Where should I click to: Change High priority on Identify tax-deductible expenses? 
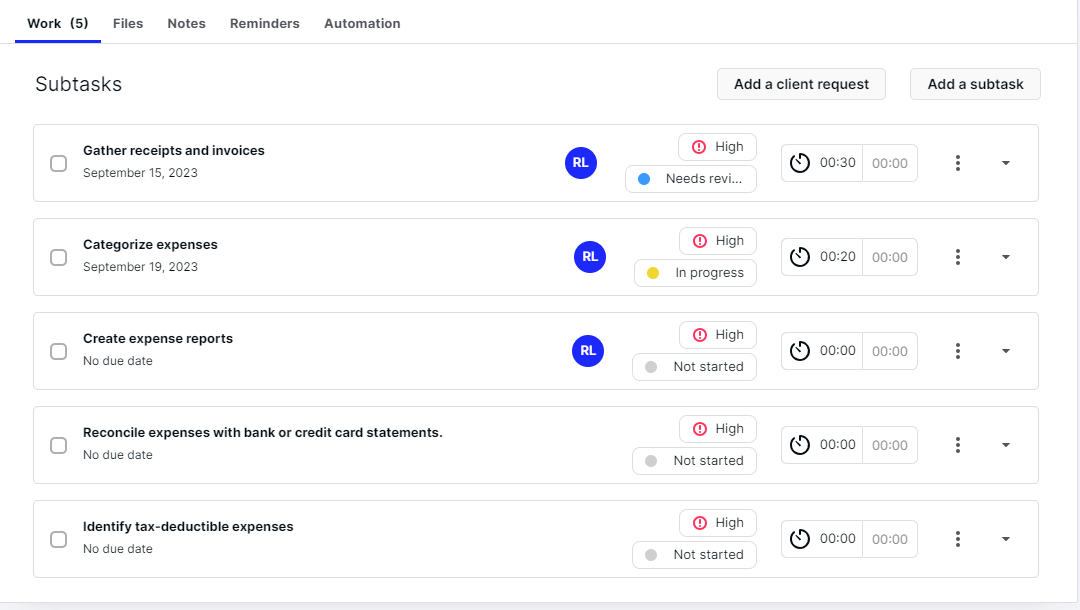click(x=718, y=523)
